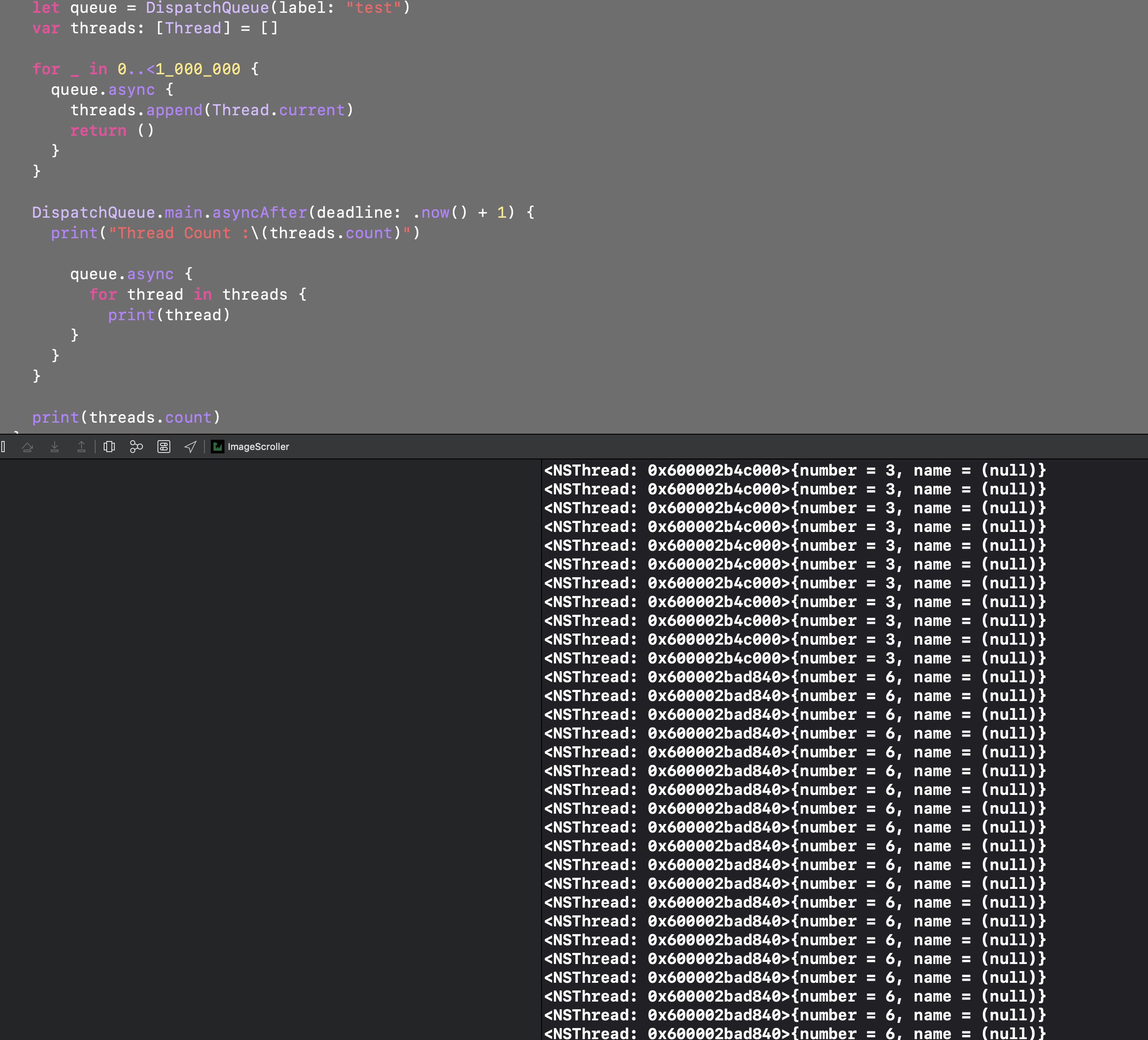
Task: Open the Debug View Hierarchy tool
Action: point(109,447)
